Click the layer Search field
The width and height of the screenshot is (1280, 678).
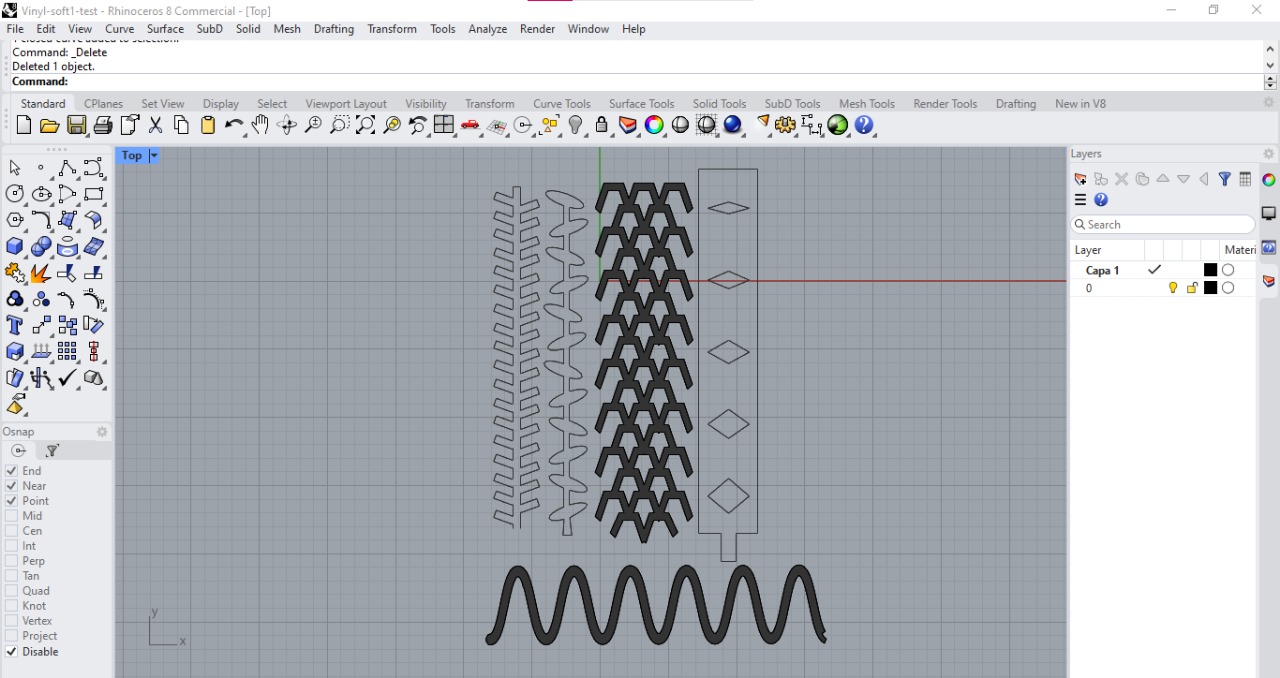(x=1162, y=225)
